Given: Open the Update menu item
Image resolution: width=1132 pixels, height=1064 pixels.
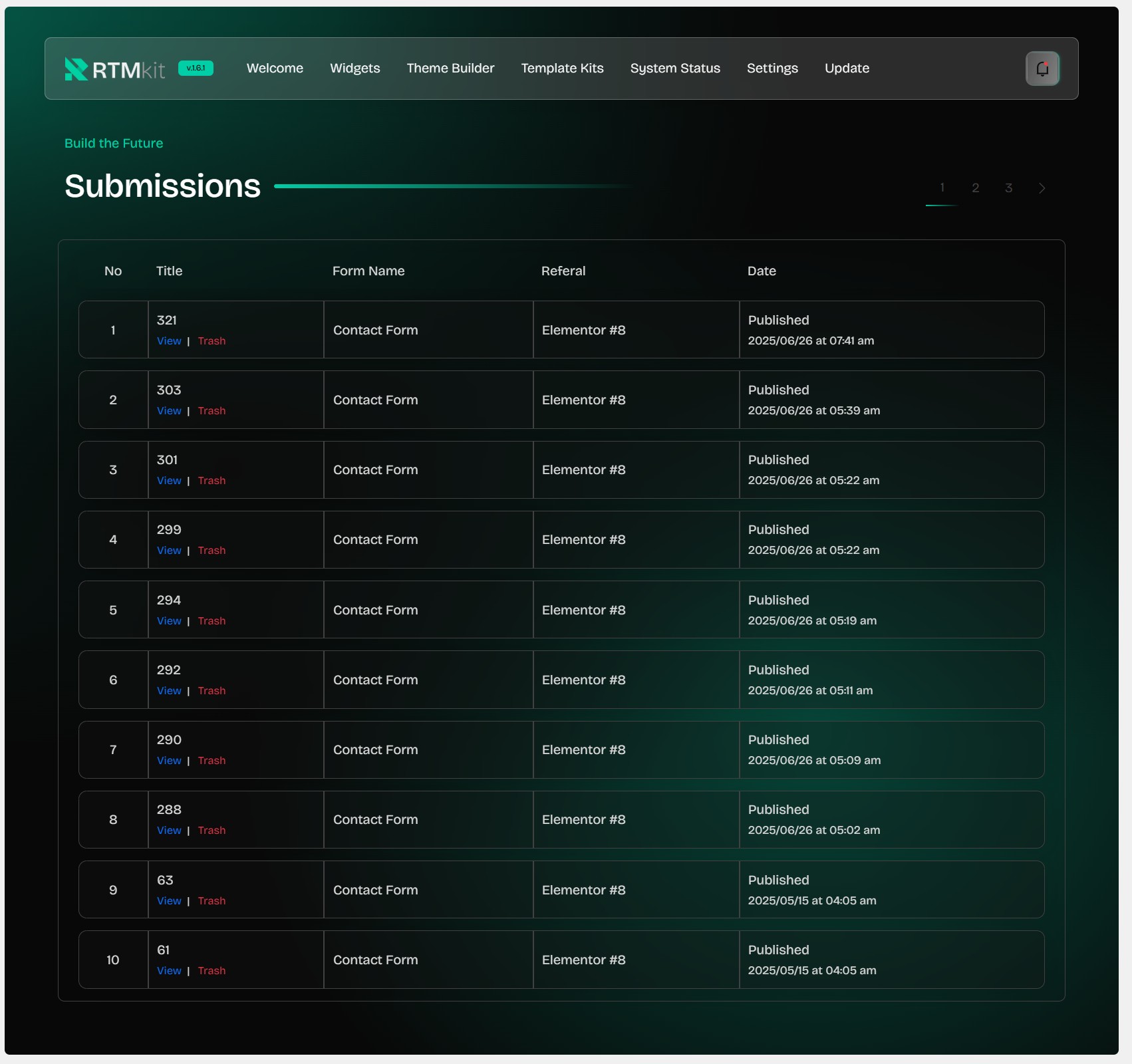Looking at the screenshot, I should (847, 68).
